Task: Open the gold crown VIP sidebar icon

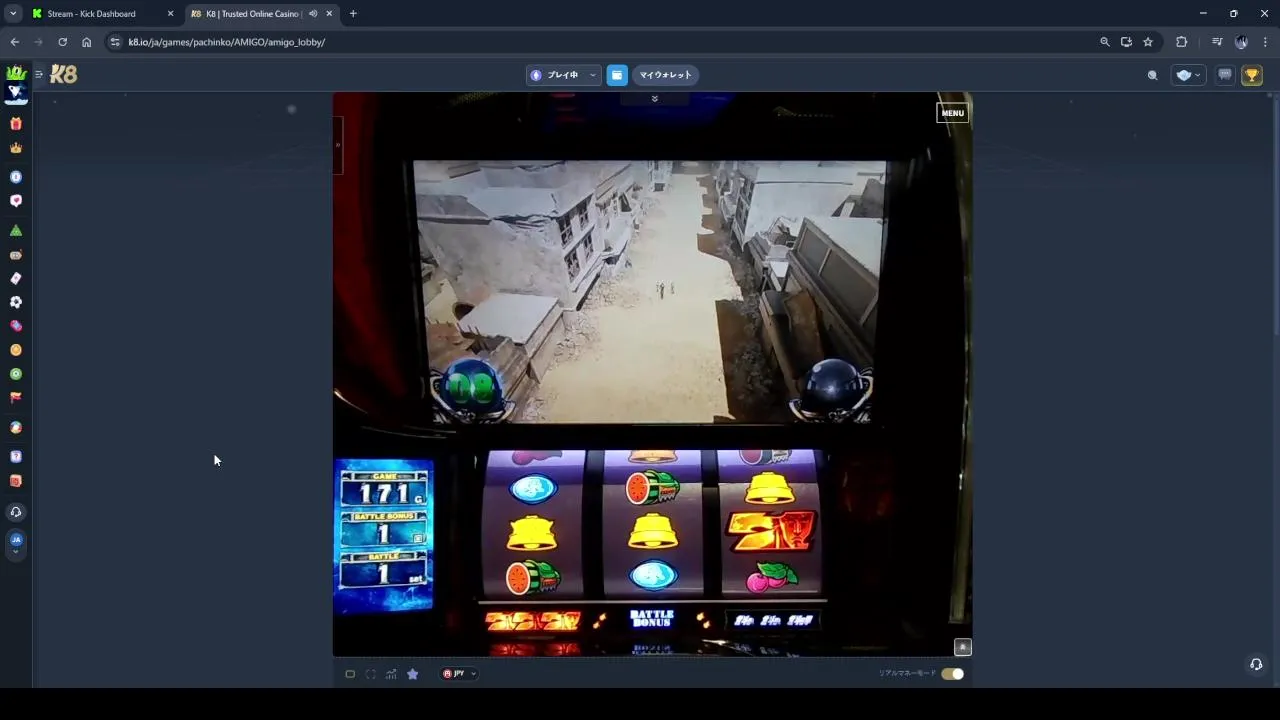Action: pyautogui.click(x=15, y=148)
